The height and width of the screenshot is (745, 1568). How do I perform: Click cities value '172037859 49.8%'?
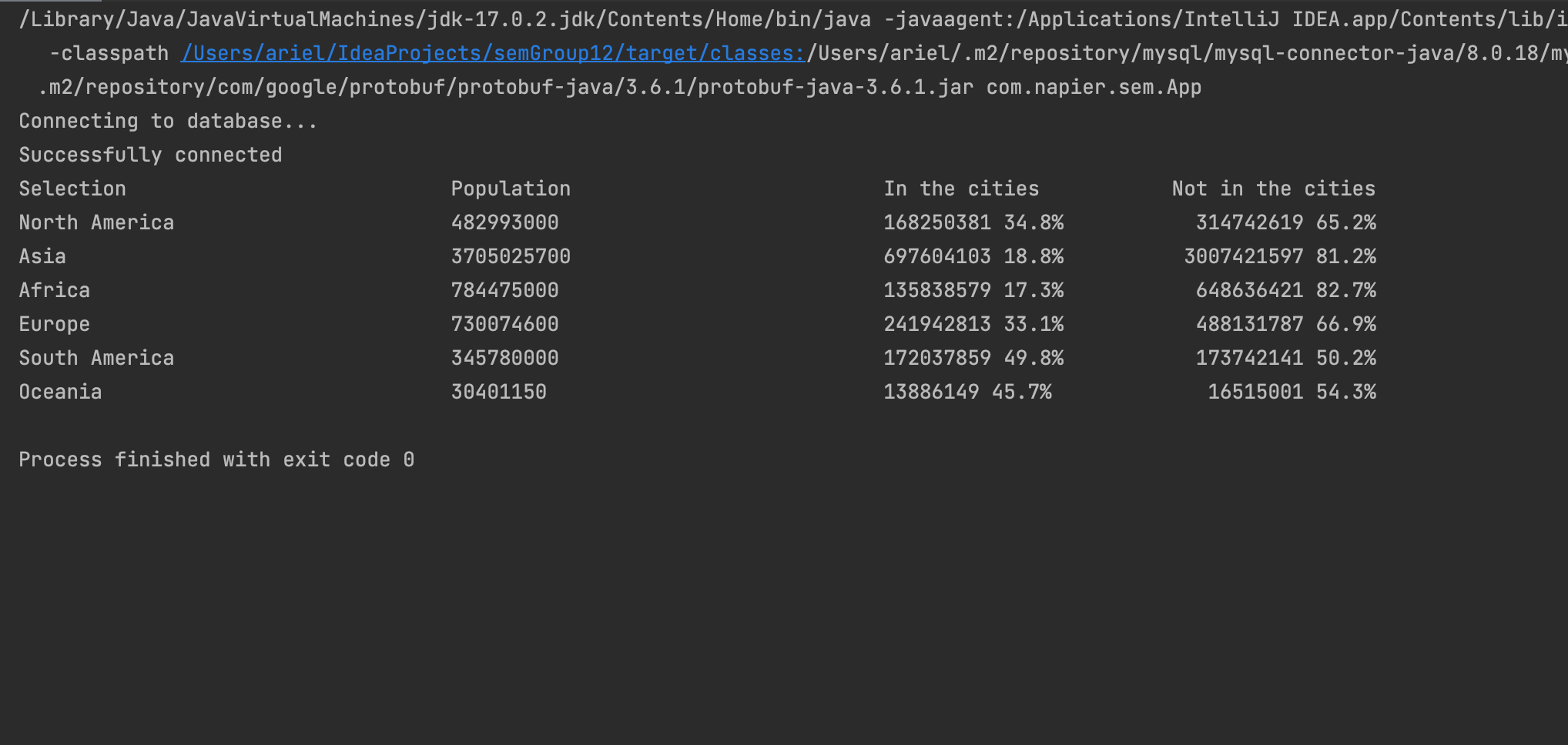coord(973,358)
